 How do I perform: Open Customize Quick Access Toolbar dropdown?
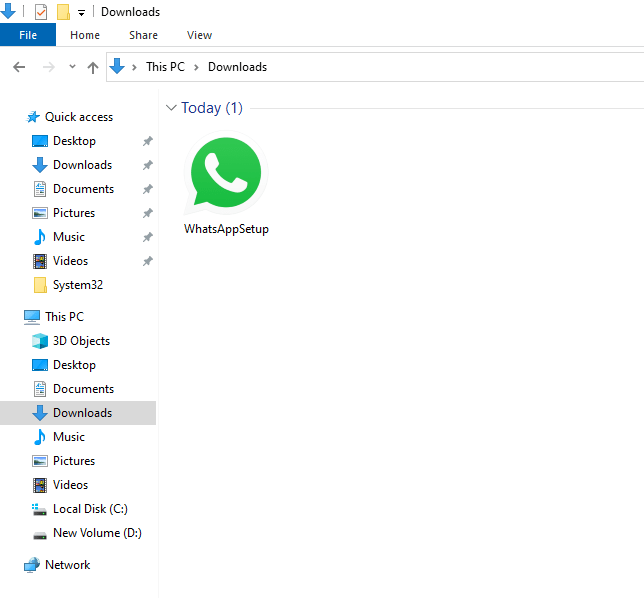pos(81,13)
